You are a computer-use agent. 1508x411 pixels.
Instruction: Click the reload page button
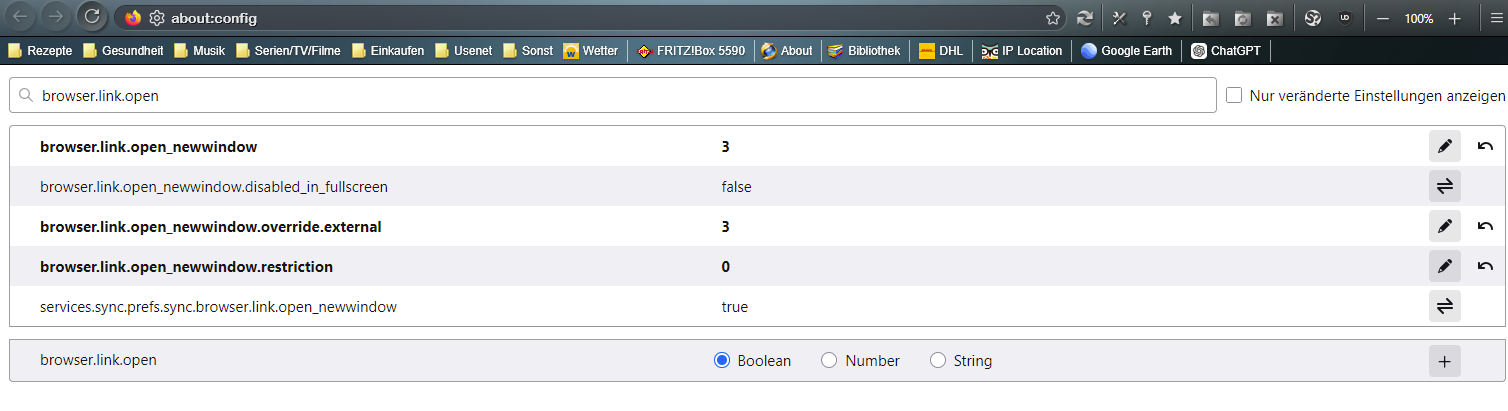(92, 17)
